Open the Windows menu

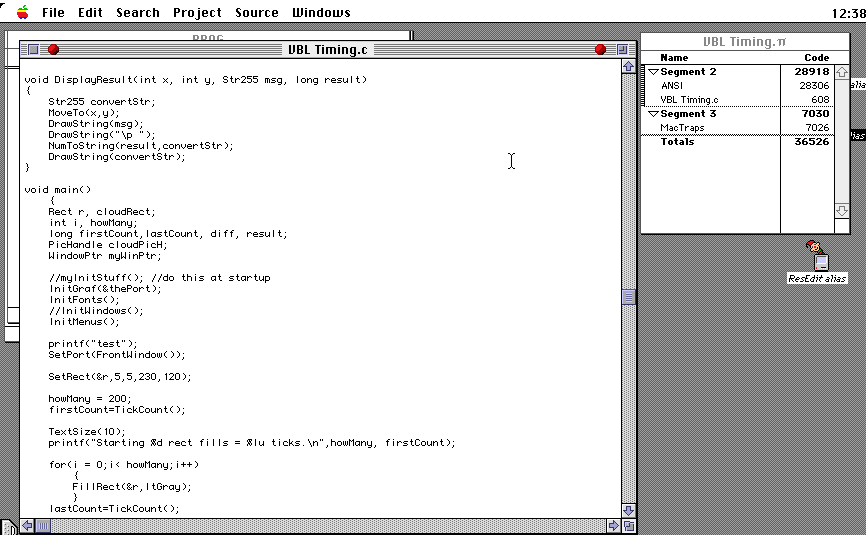click(321, 12)
